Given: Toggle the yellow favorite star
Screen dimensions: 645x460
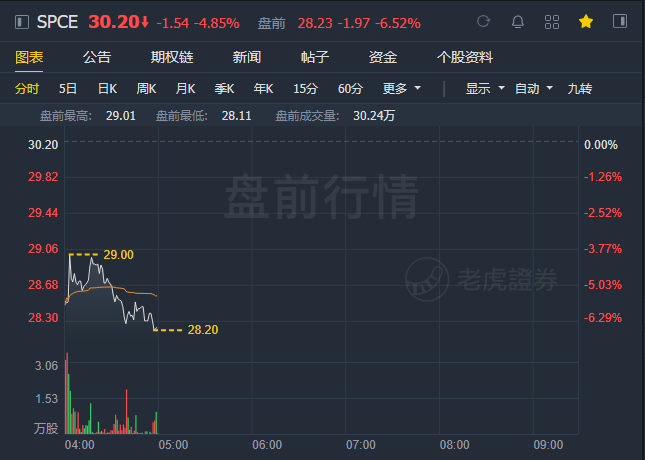Looking at the screenshot, I should coord(586,21).
